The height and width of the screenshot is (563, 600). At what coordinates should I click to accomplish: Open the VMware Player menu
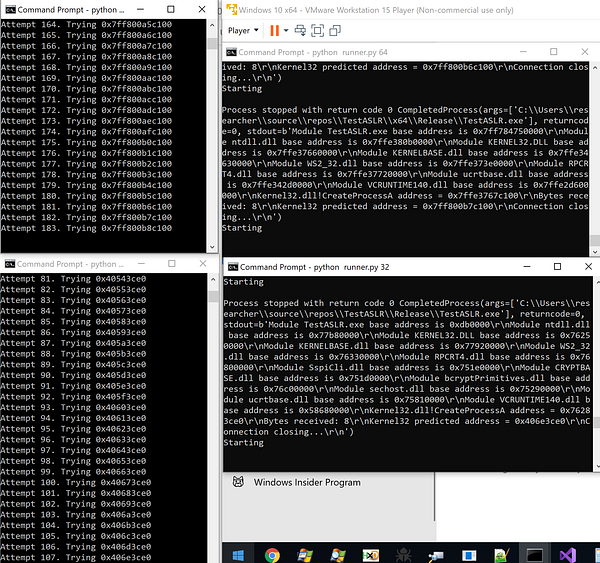(x=243, y=30)
